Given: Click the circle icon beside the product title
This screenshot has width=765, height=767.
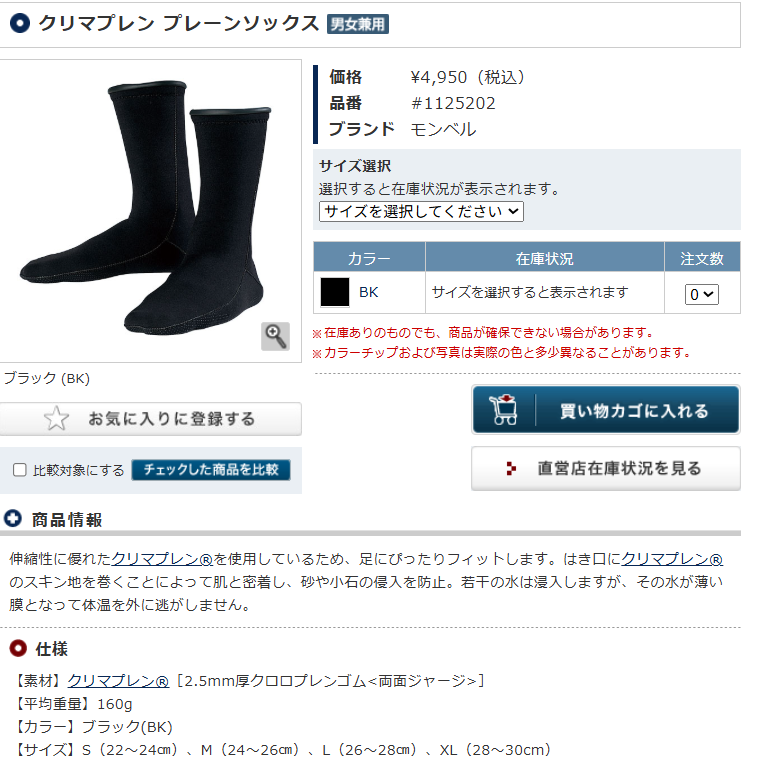Looking at the screenshot, I should click(x=20, y=23).
